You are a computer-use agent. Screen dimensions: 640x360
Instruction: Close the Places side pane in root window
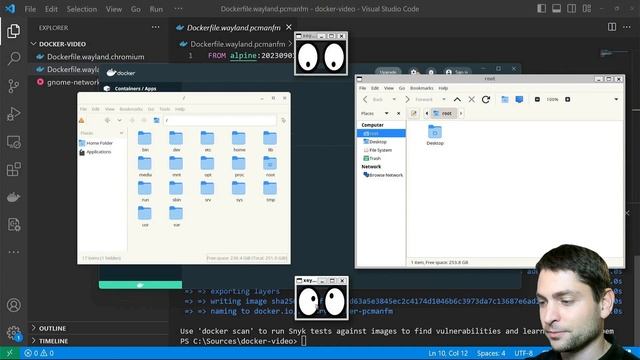click(x=398, y=113)
